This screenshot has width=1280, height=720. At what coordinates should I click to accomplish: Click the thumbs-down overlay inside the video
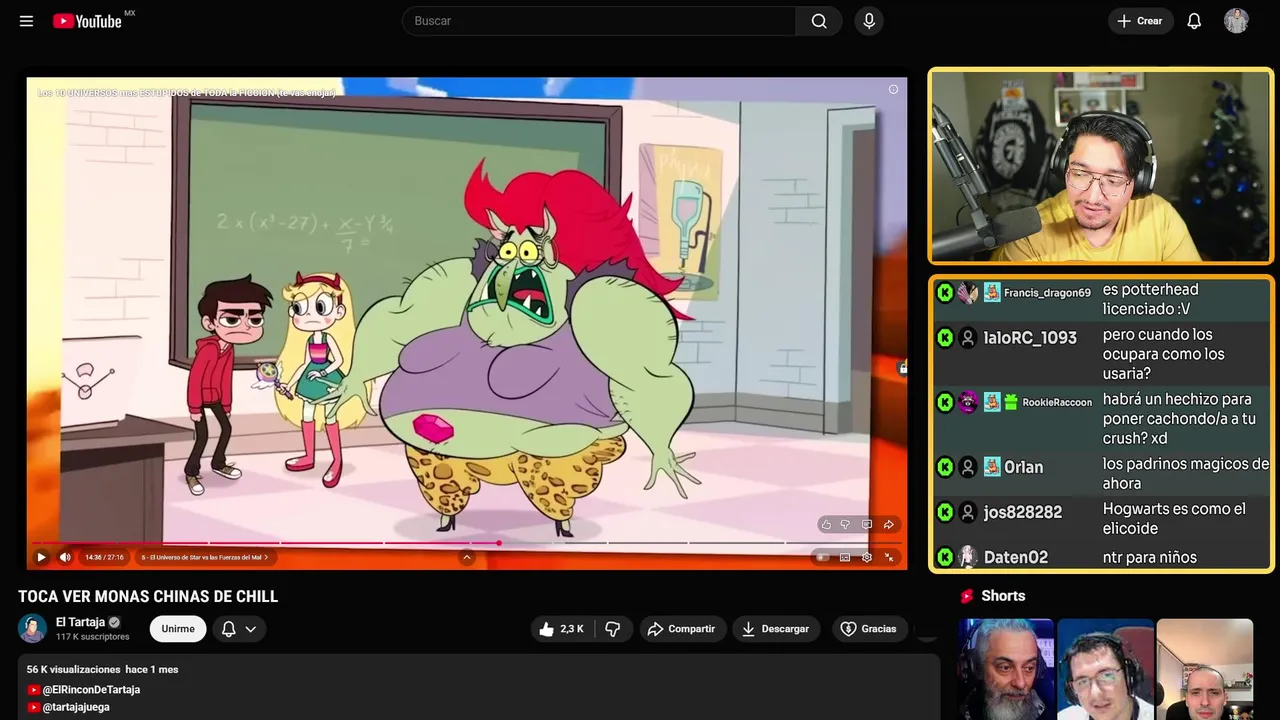(845, 524)
